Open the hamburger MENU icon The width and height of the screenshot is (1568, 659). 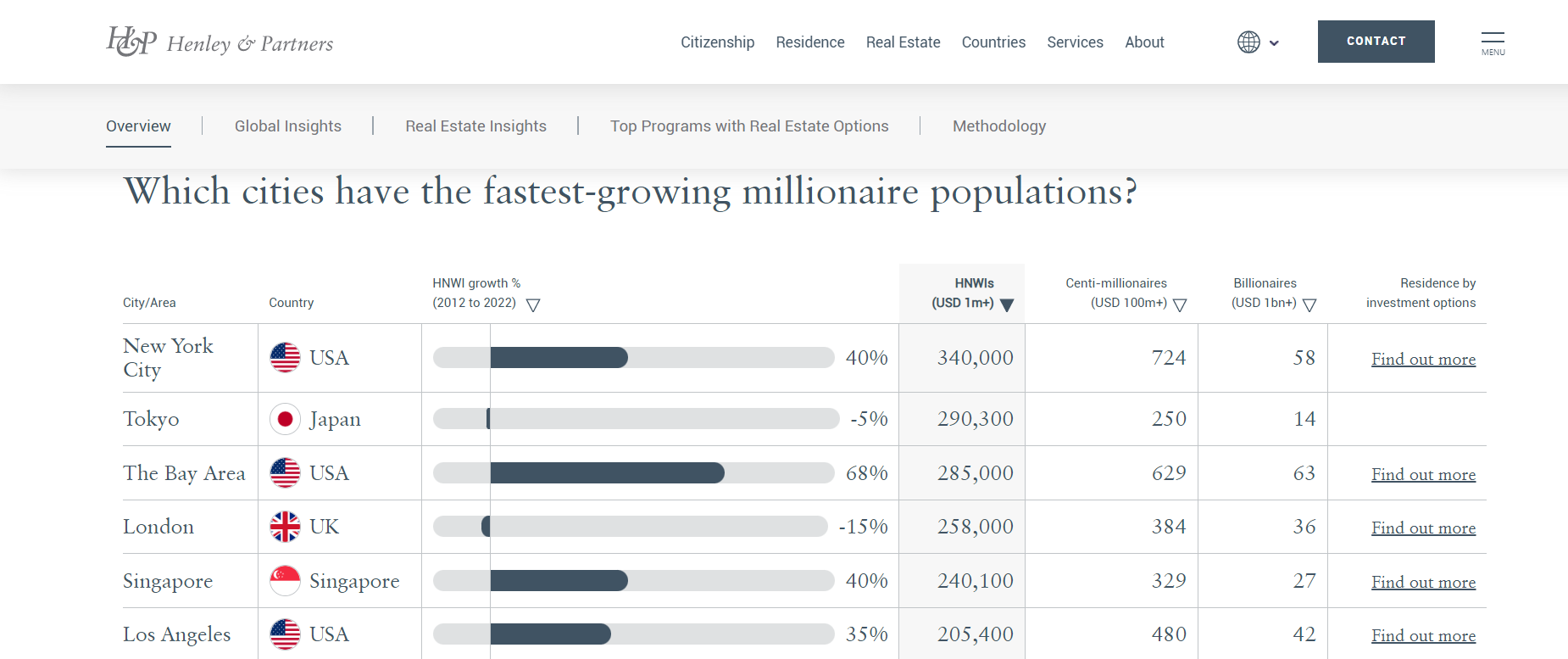pyautogui.click(x=1493, y=42)
